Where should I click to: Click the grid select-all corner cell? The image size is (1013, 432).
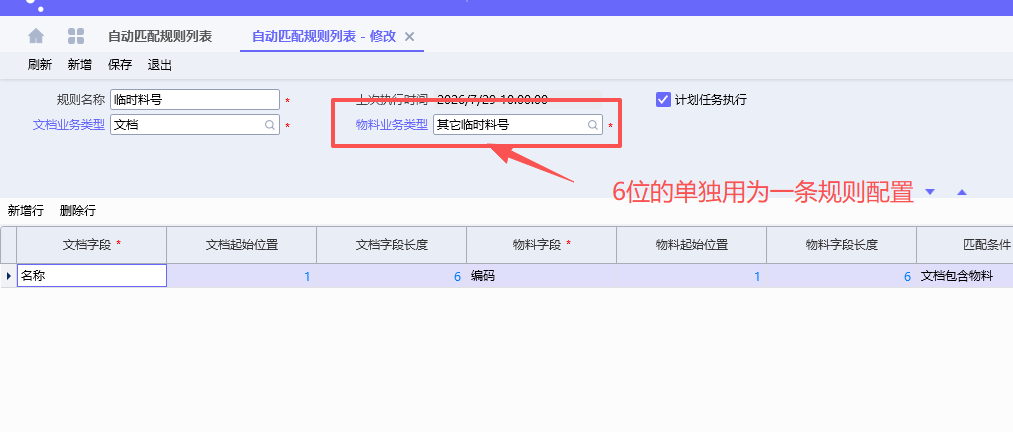(x=8, y=245)
